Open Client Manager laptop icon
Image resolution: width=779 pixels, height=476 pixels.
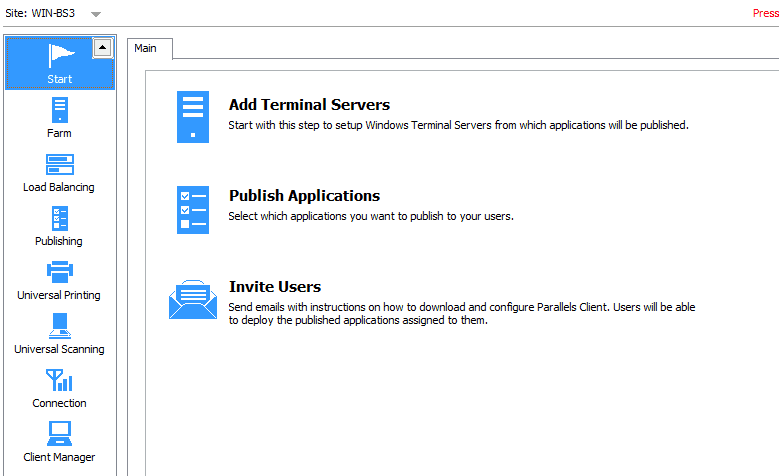(x=60, y=434)
